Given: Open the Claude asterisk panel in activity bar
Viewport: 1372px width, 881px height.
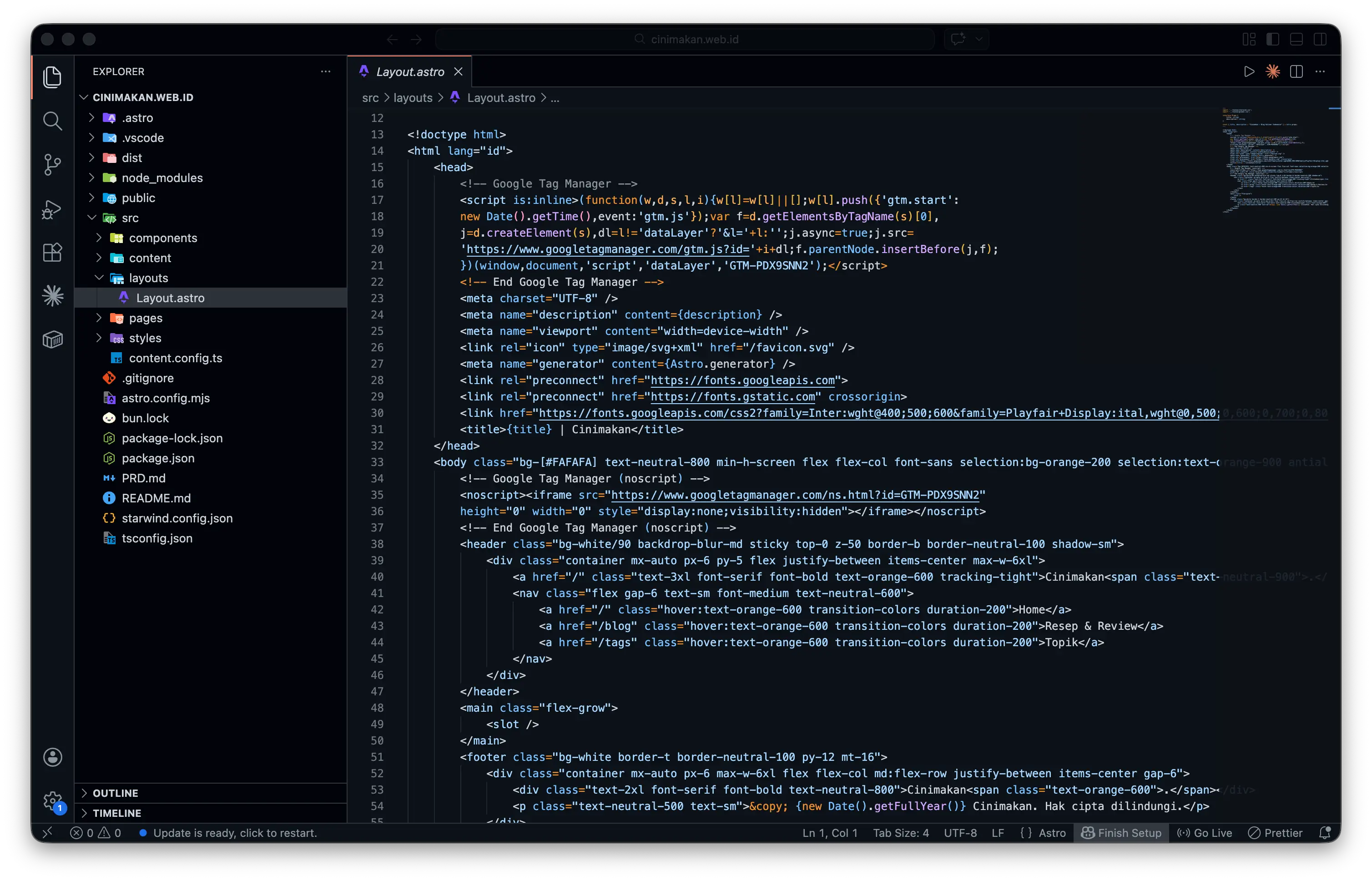Looking at the screenshot, I should point(53,296).
